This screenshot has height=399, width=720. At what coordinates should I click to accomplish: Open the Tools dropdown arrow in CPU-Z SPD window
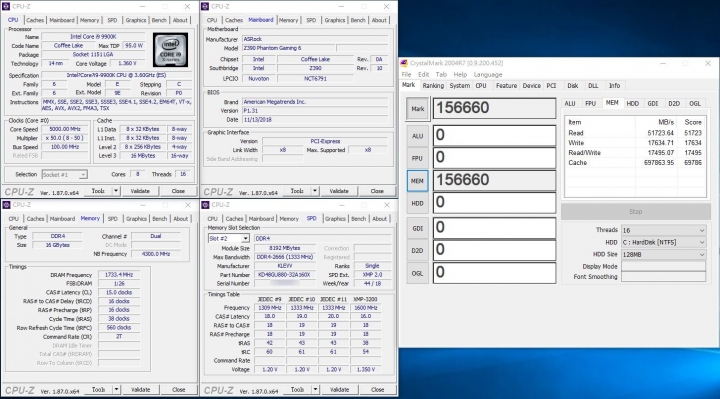click(315, 390)
